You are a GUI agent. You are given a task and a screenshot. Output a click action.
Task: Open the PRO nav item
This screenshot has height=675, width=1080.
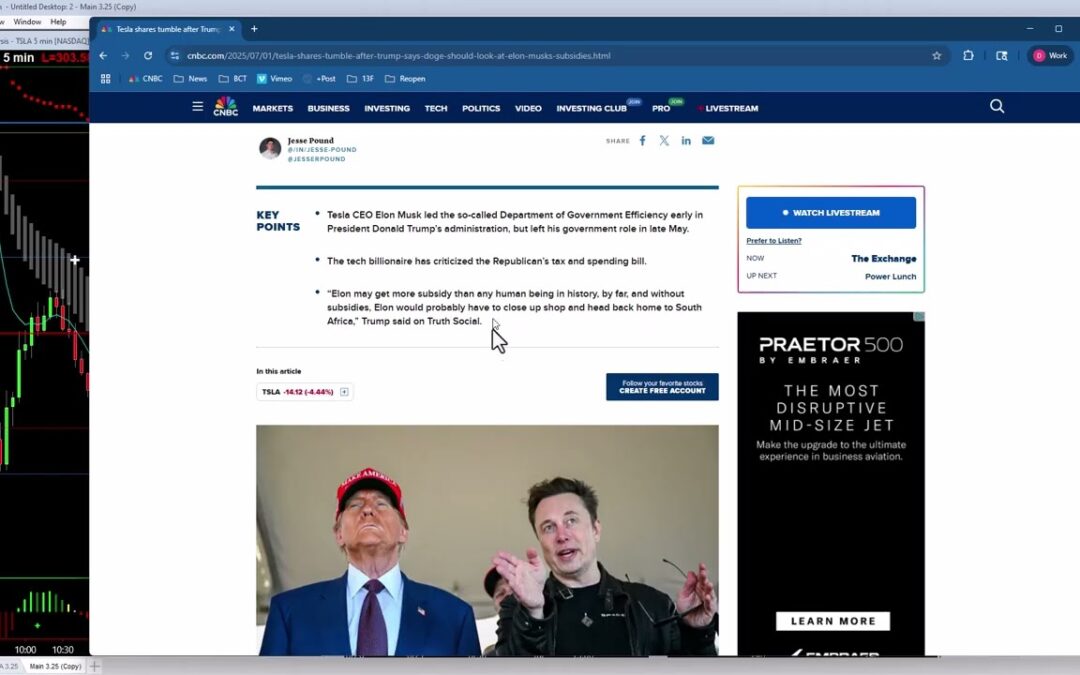(x=661, y=108)
